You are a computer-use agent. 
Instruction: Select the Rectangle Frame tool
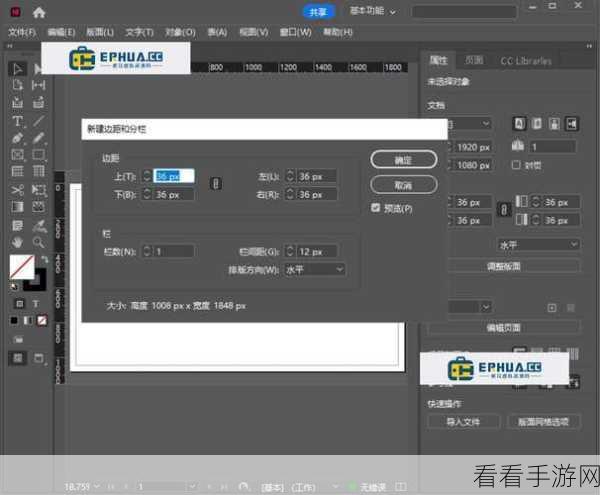coord(17,155)
